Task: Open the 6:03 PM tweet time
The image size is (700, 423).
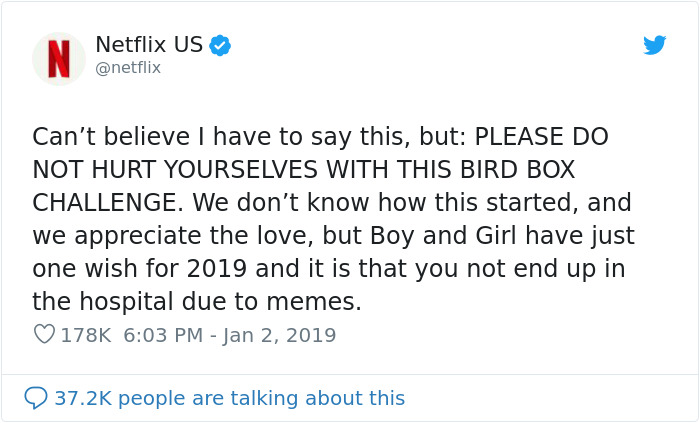Action: click(166, 335)
